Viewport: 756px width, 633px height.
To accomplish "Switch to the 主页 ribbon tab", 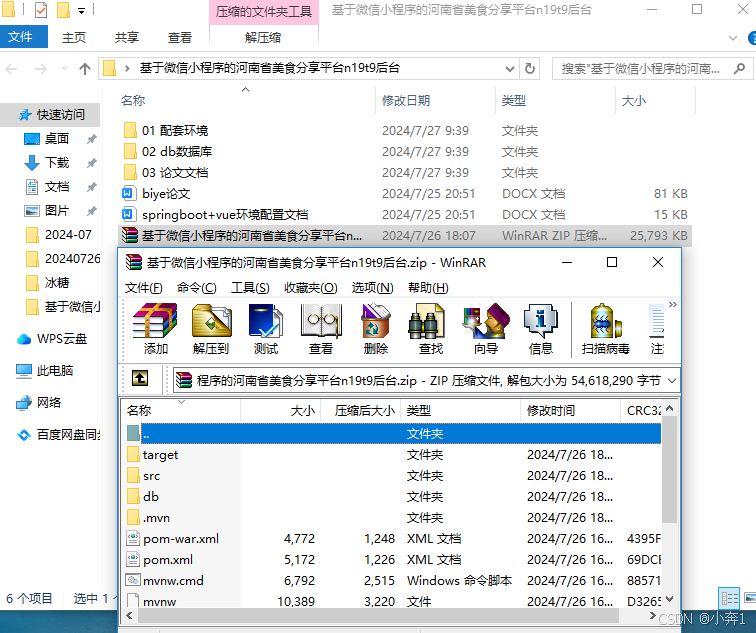I will coord(74,38).
